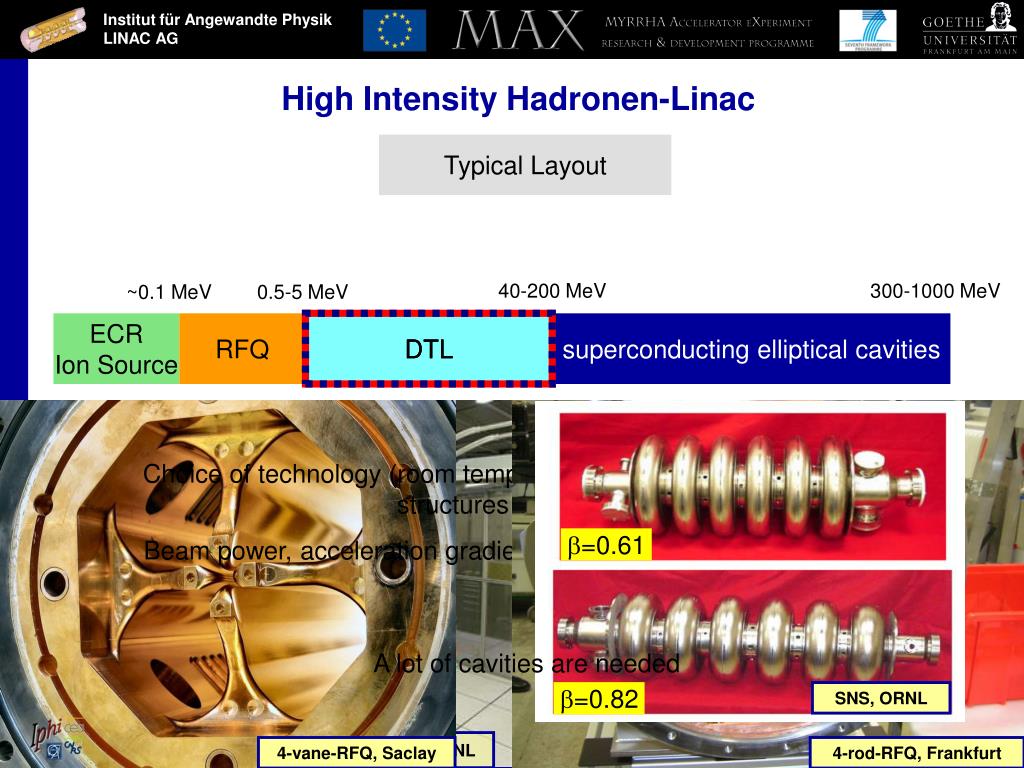Click the European Union flag logo

pos(394,30)
